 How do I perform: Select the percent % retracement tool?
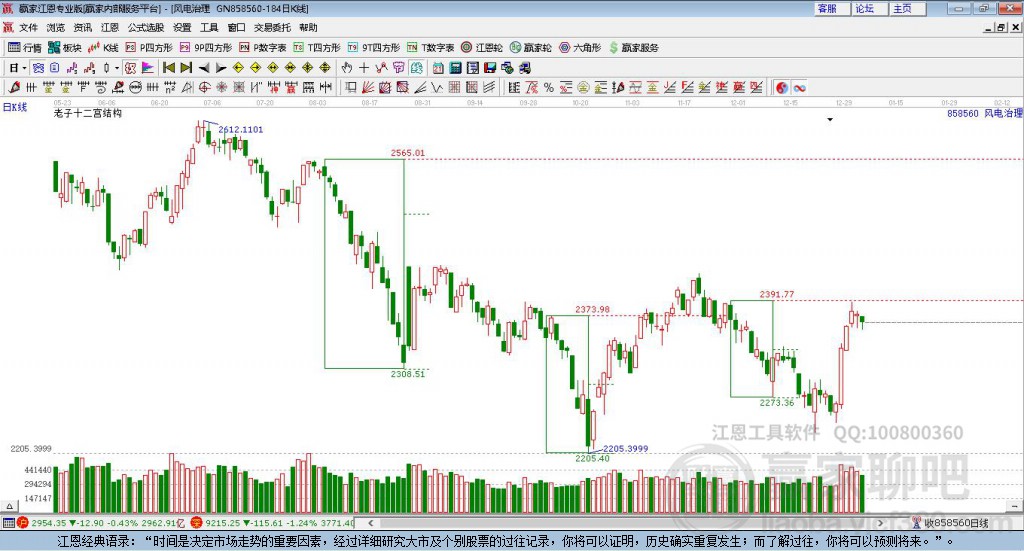click(549, 87)
